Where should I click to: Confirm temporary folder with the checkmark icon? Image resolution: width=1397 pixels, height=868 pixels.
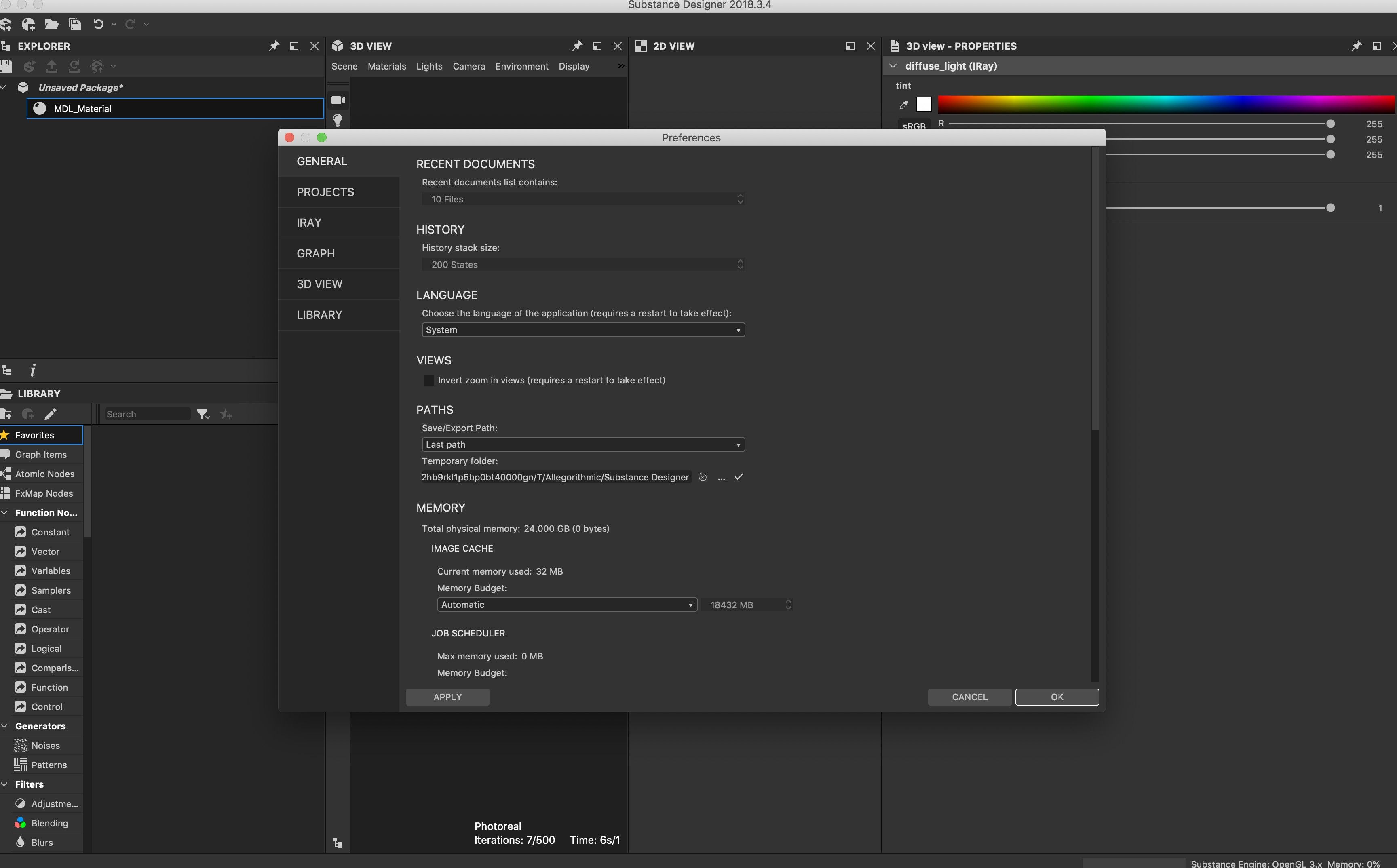(739, 477)
